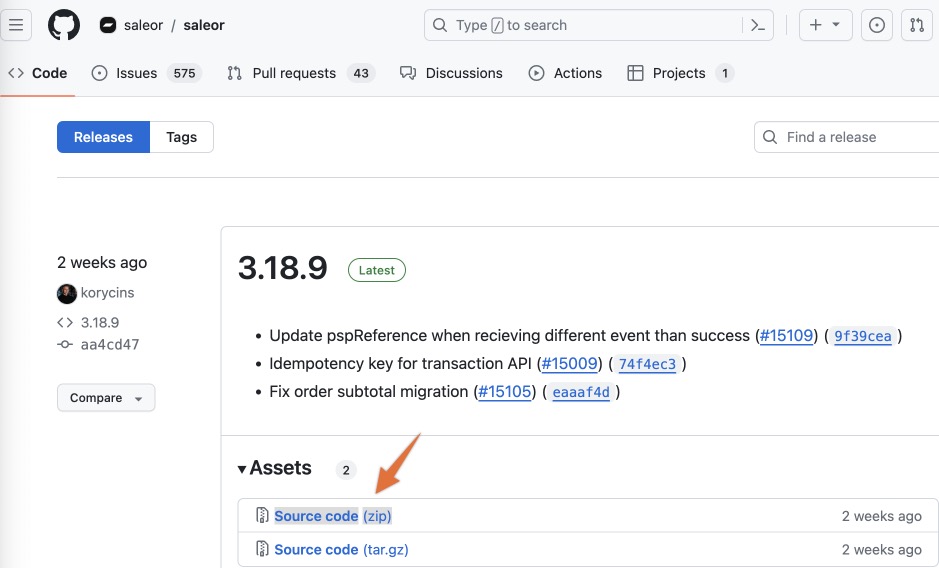
Task: Click the zip file icon
Action: click(262, 515)
